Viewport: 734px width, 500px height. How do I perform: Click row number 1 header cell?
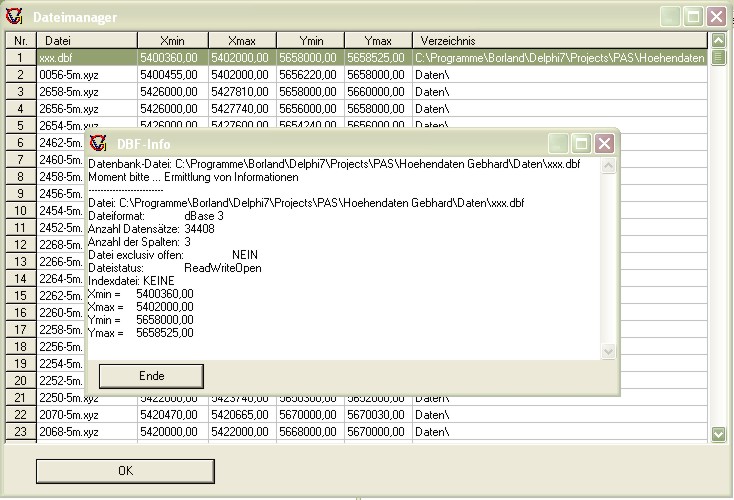pyautogui.click(x=21, y=58)
